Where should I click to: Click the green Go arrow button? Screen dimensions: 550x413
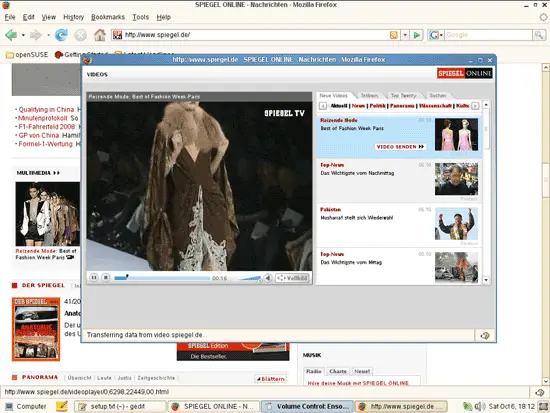pos(417,35)
